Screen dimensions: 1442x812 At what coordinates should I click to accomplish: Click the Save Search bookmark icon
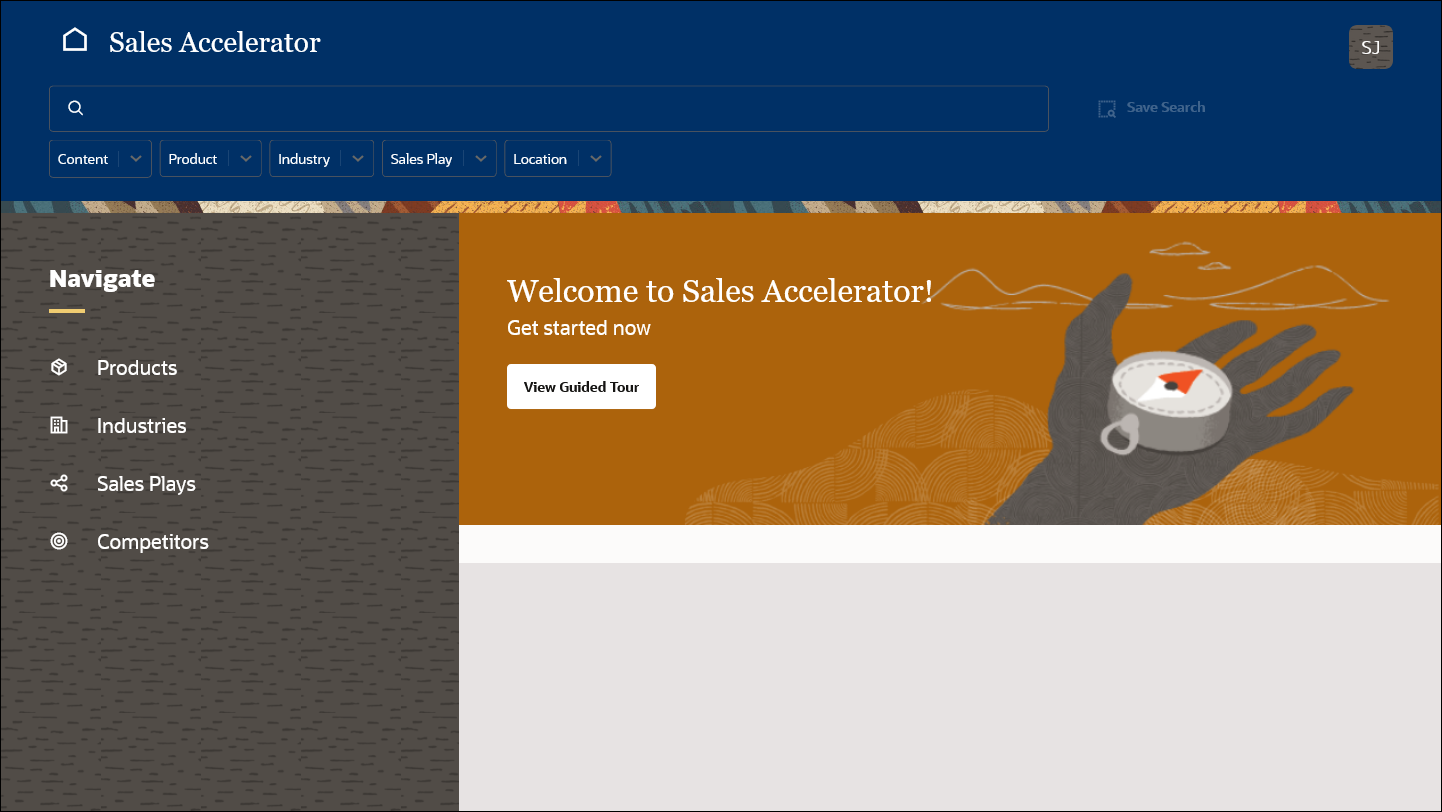click(x=1106, y=107)
